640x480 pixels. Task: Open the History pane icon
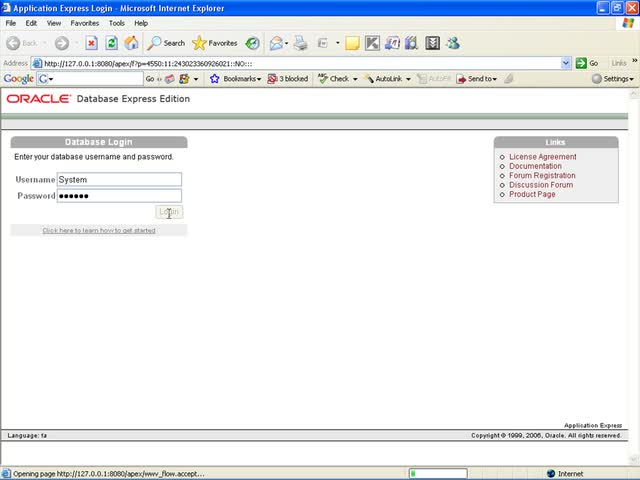pyautogui.click(x=253, y=43)
